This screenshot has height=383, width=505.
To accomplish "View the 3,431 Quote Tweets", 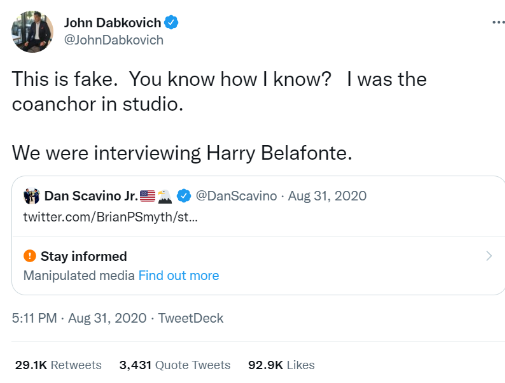I will click(x=175, y=365).
